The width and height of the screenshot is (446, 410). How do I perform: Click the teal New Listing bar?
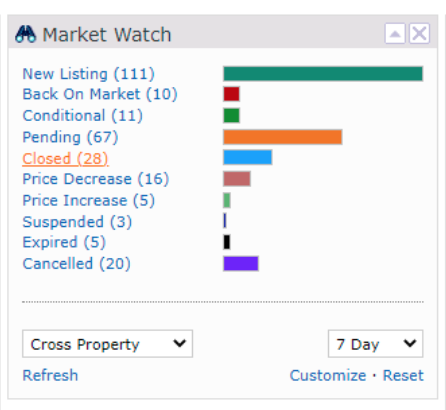click(323, 74)
